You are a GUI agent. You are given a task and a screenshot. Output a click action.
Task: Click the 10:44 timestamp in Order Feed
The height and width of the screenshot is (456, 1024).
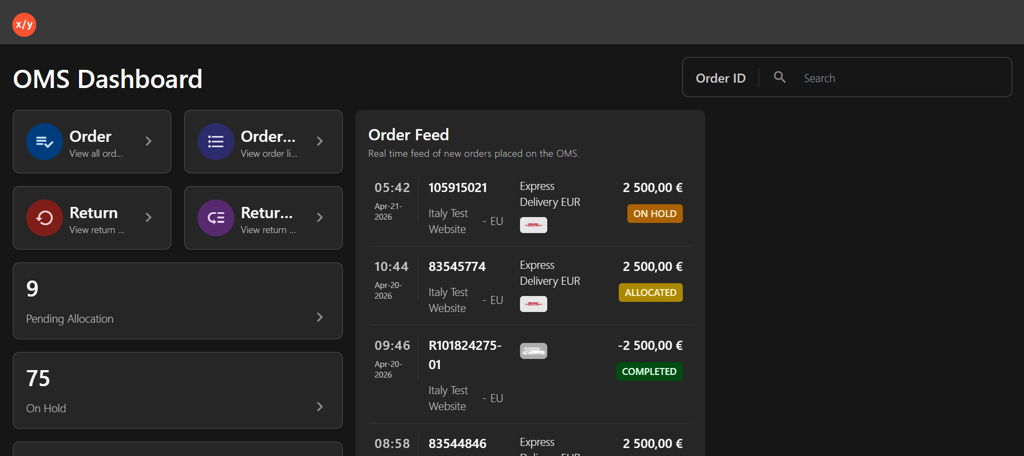[392, 267]
